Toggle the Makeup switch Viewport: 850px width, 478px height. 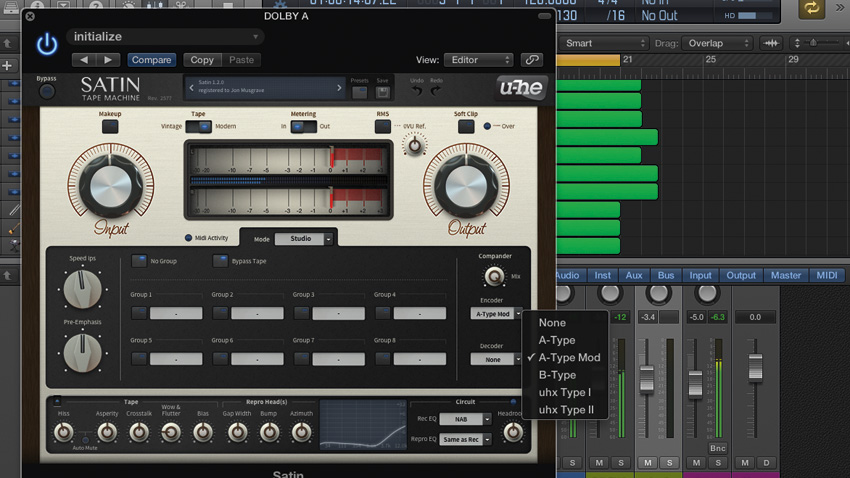pyautogui.click(x=110, y=127)
